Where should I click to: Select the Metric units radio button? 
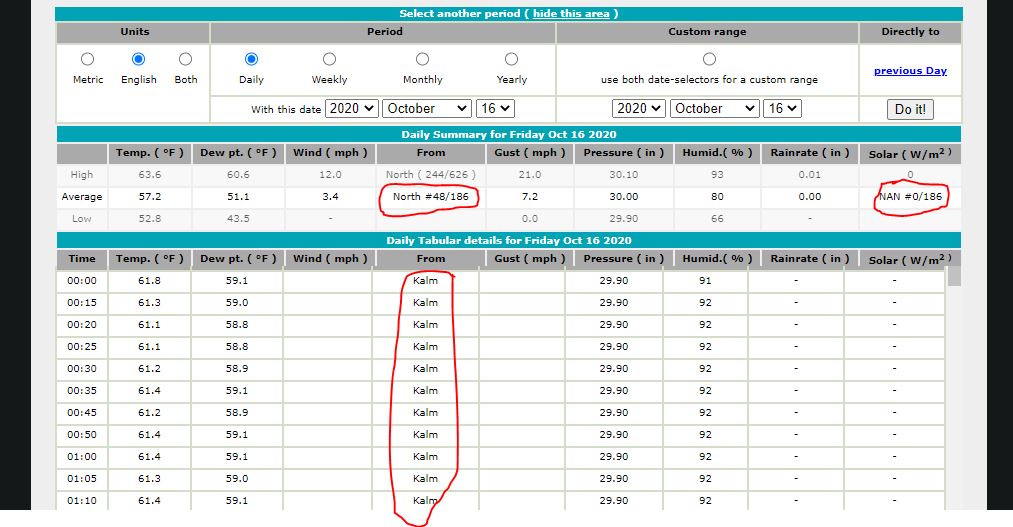click(87, 59)
